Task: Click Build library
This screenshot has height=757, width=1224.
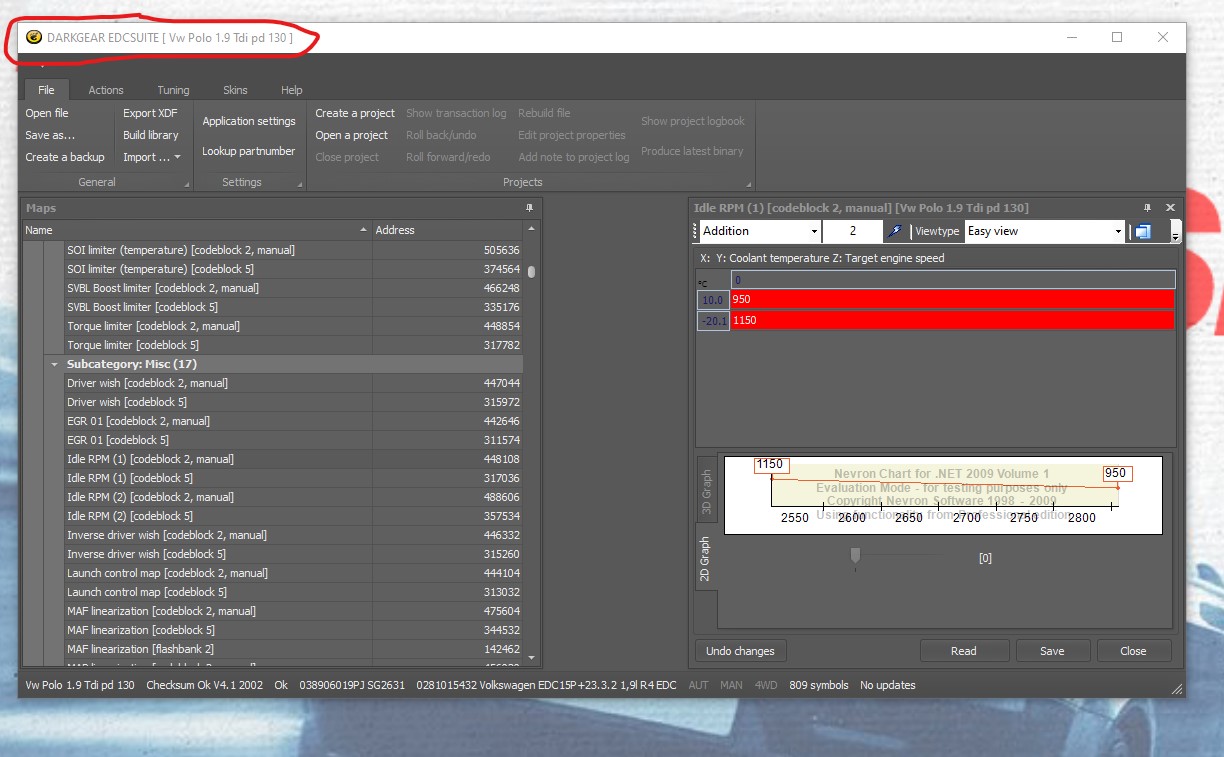Action: [x=151, y=135]
